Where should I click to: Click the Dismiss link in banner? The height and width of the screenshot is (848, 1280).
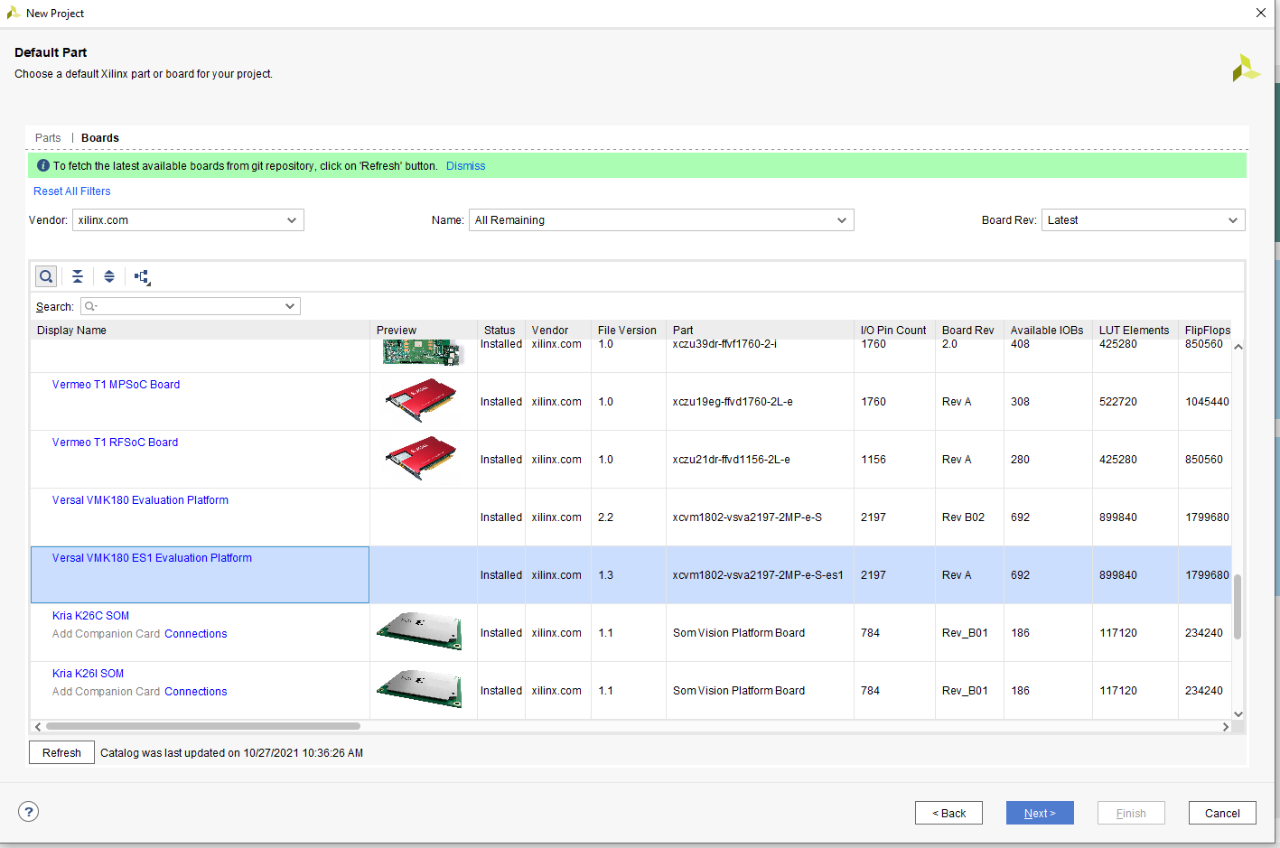[x=466, y=166]
